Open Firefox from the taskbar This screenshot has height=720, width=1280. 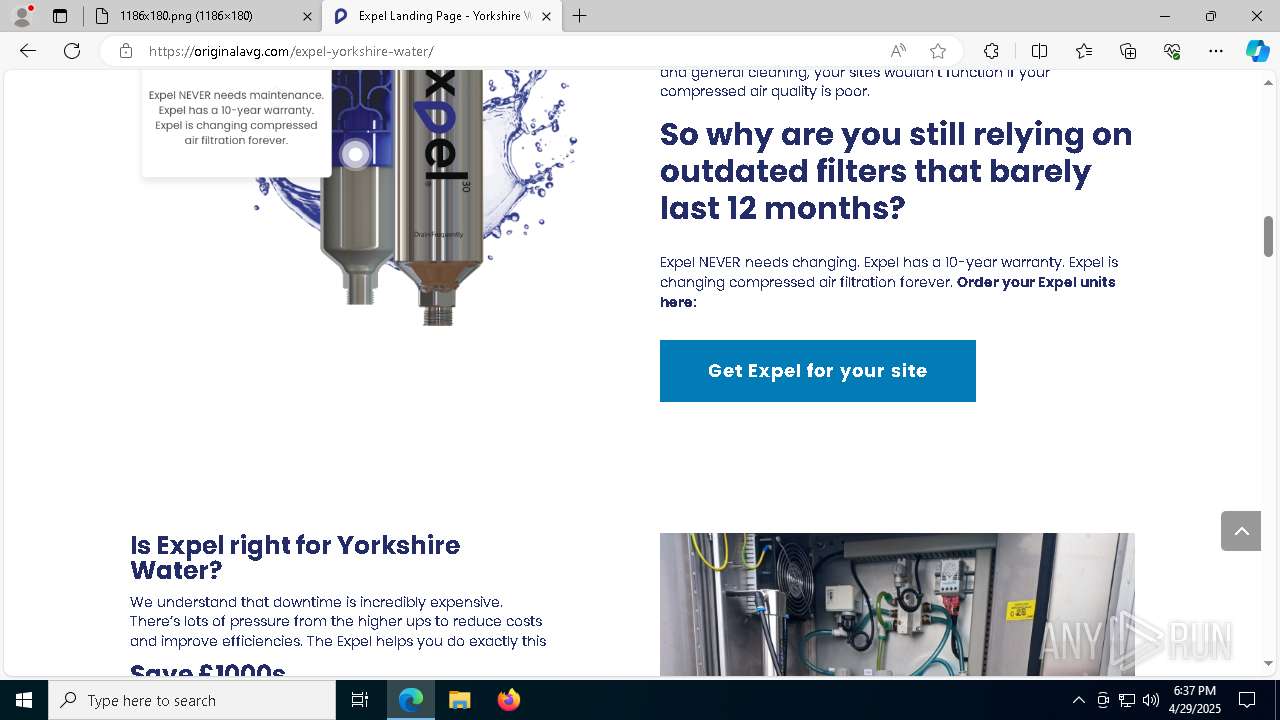[x=509, y=700]
